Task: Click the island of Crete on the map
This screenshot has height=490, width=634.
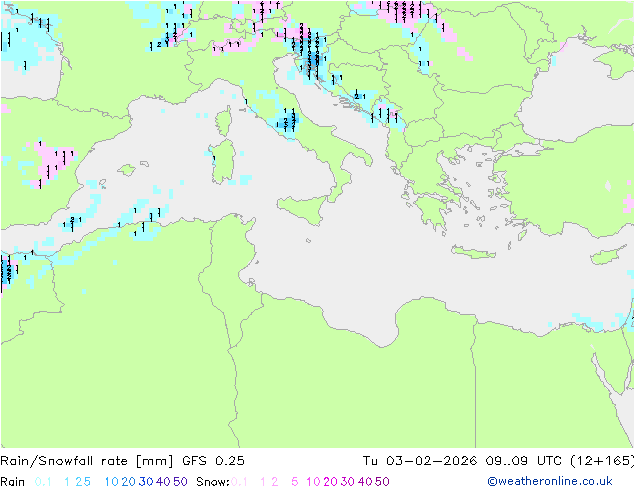Action: pyautogui.click(x=473, y=252)
